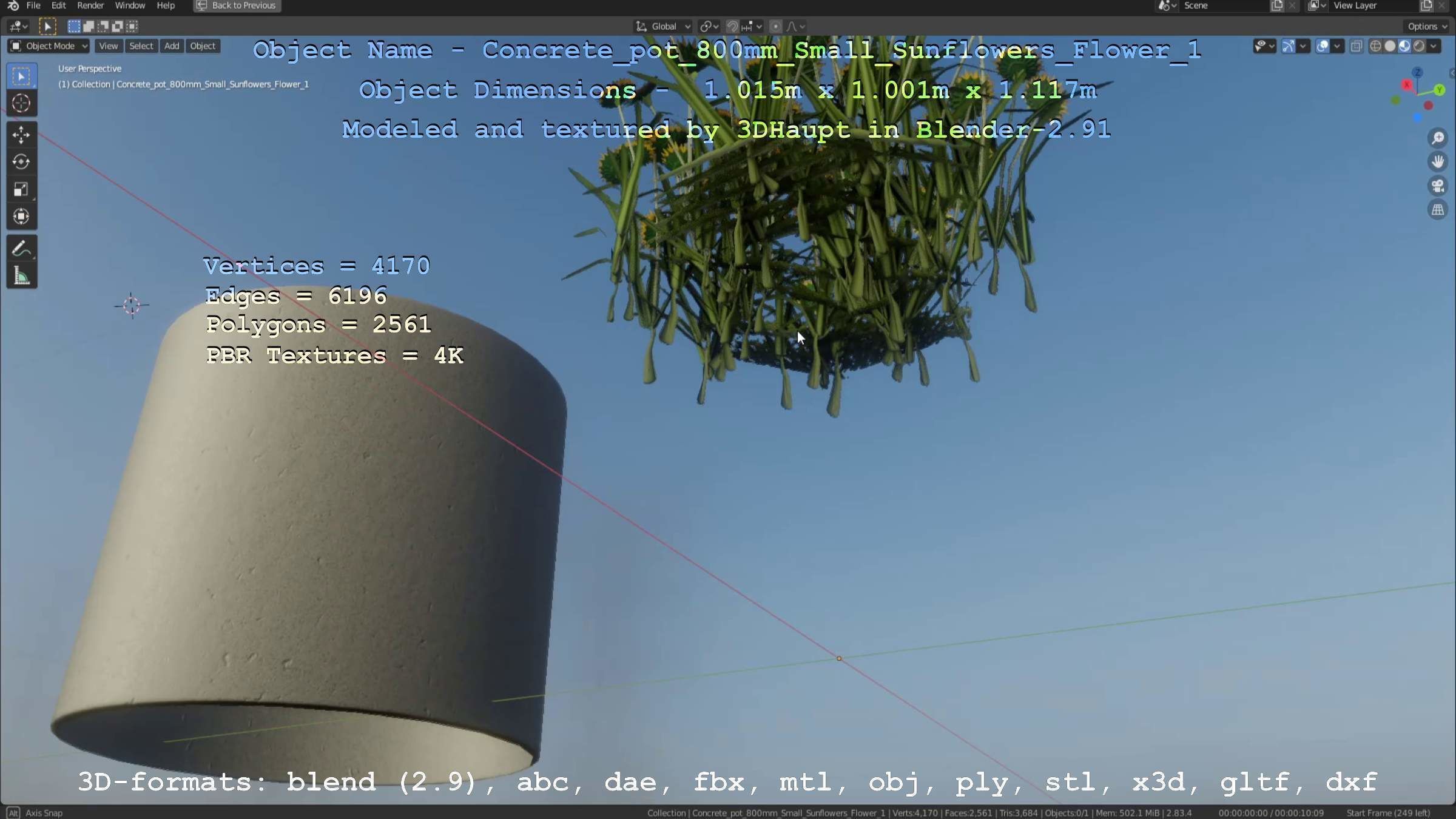The width and height of the screenshot is (1456, 819).
Task: Click the View Layer name field
Action: 1373,5
